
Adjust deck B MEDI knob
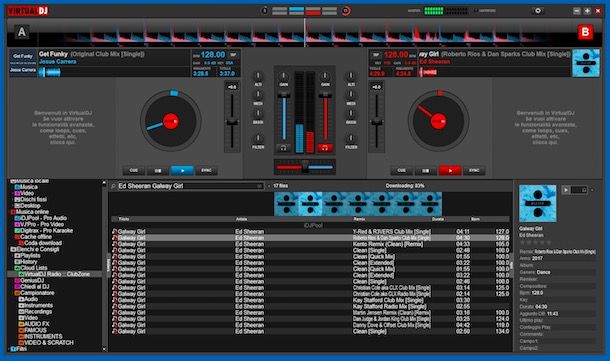[x=351, y=95]
